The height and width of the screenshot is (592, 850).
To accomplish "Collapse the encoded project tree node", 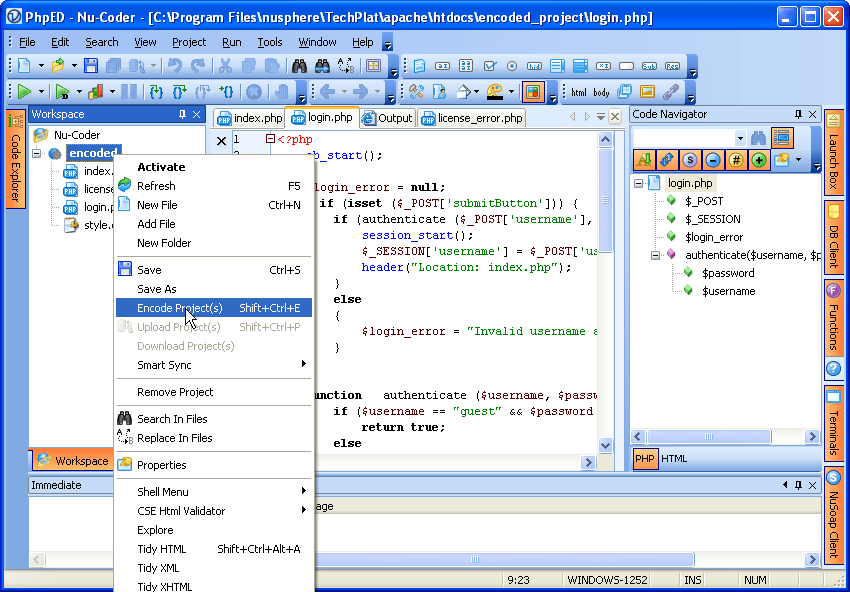I will point(37,153).
